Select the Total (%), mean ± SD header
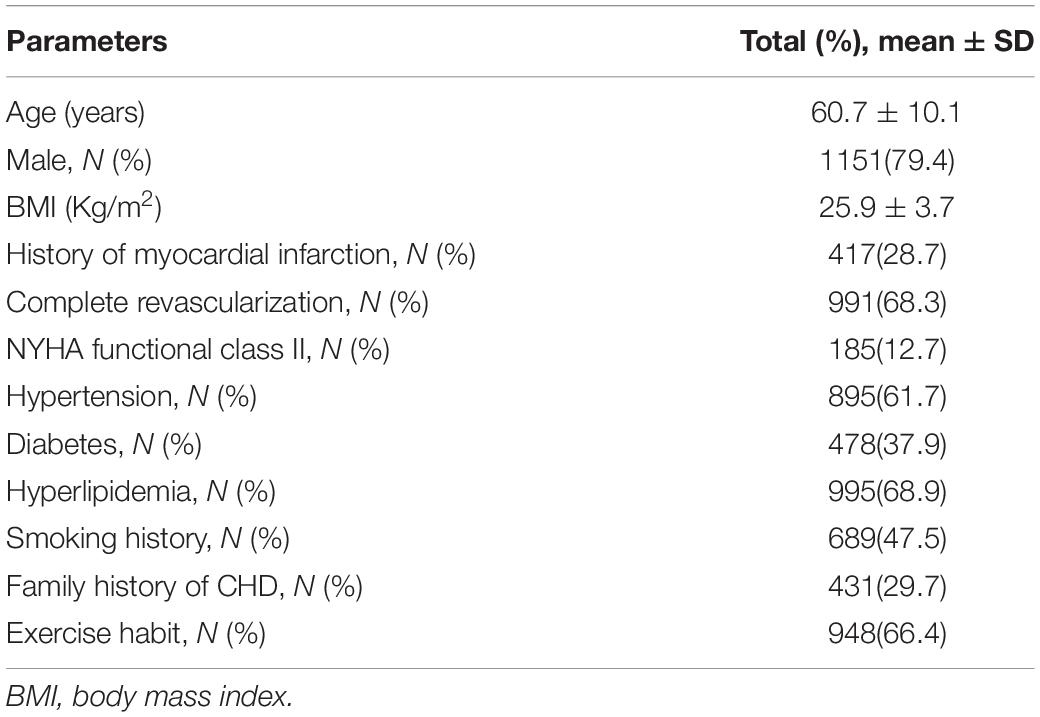1040x717 pixels. [887, 41]
